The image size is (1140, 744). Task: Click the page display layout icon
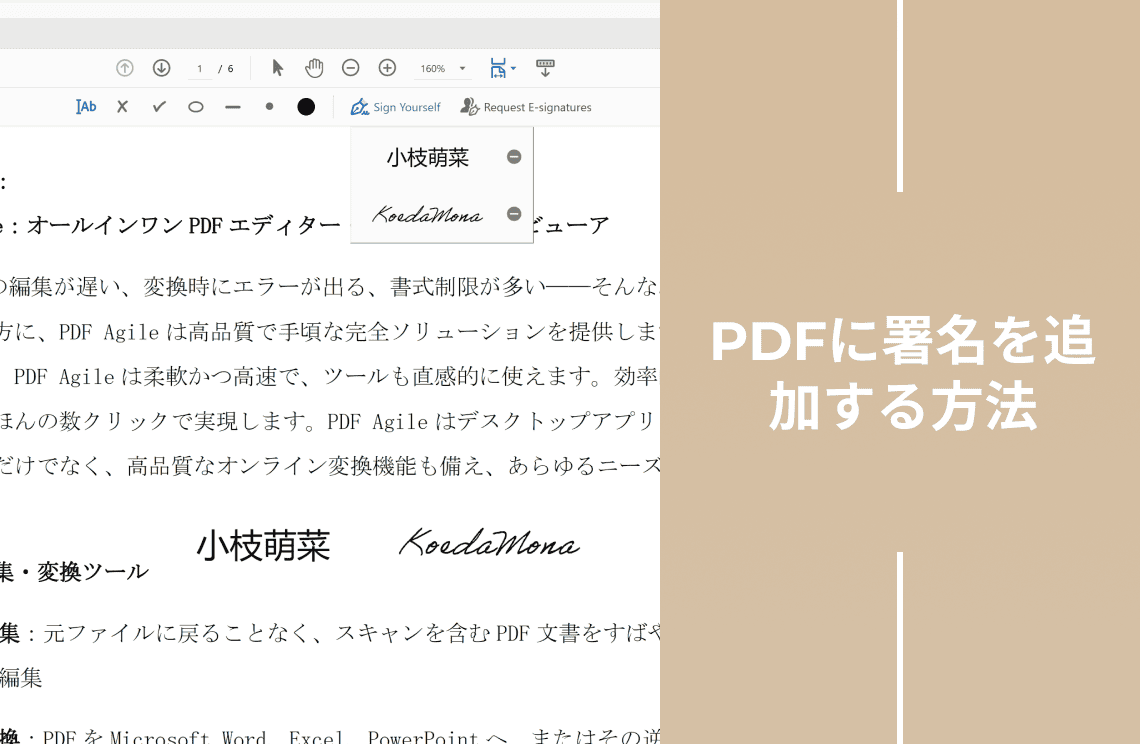click(x=499, y=66)
